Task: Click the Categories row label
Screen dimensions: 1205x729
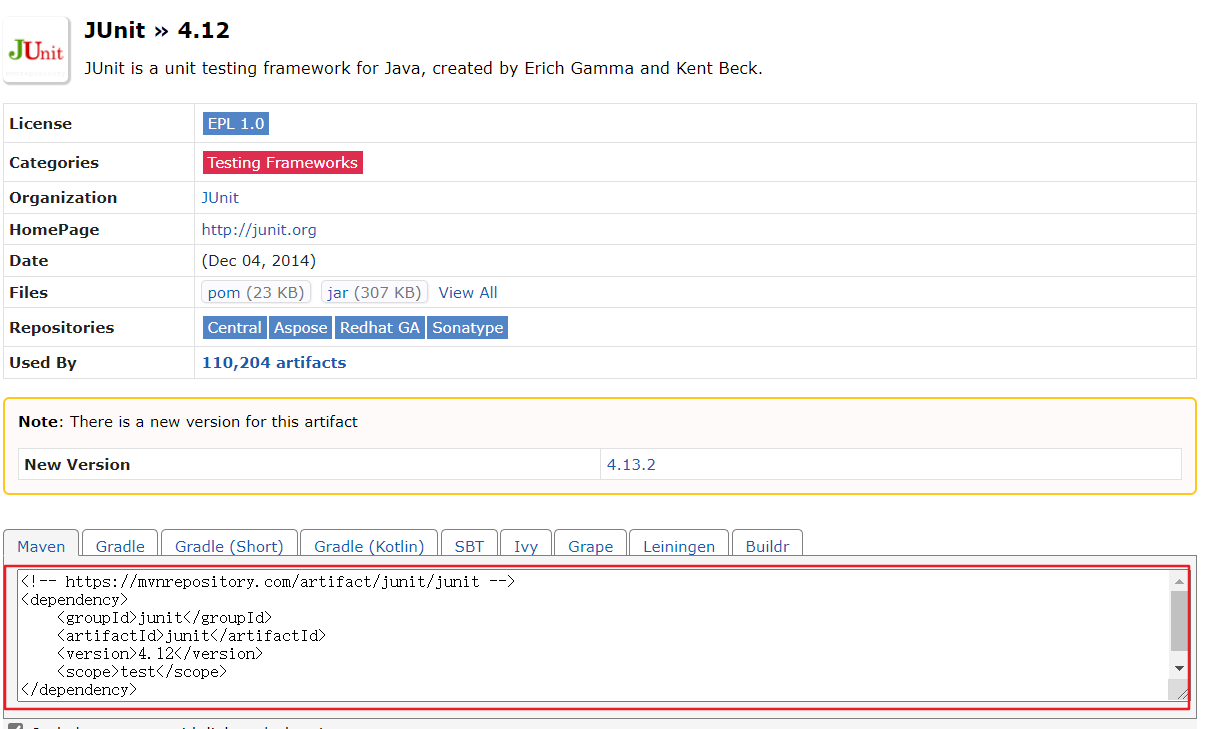Action: [54, 163]
